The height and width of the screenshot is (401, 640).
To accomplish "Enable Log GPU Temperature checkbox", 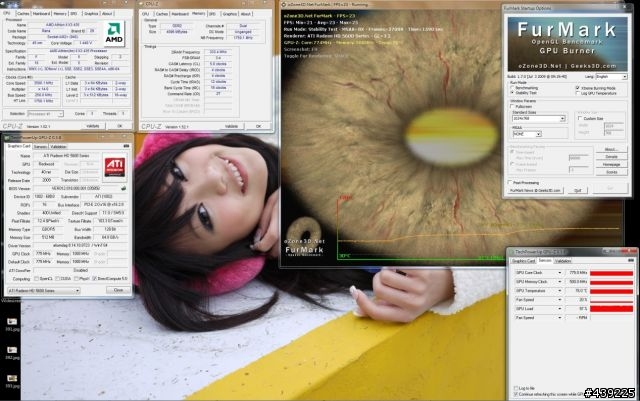I will [x=578, y=93].
